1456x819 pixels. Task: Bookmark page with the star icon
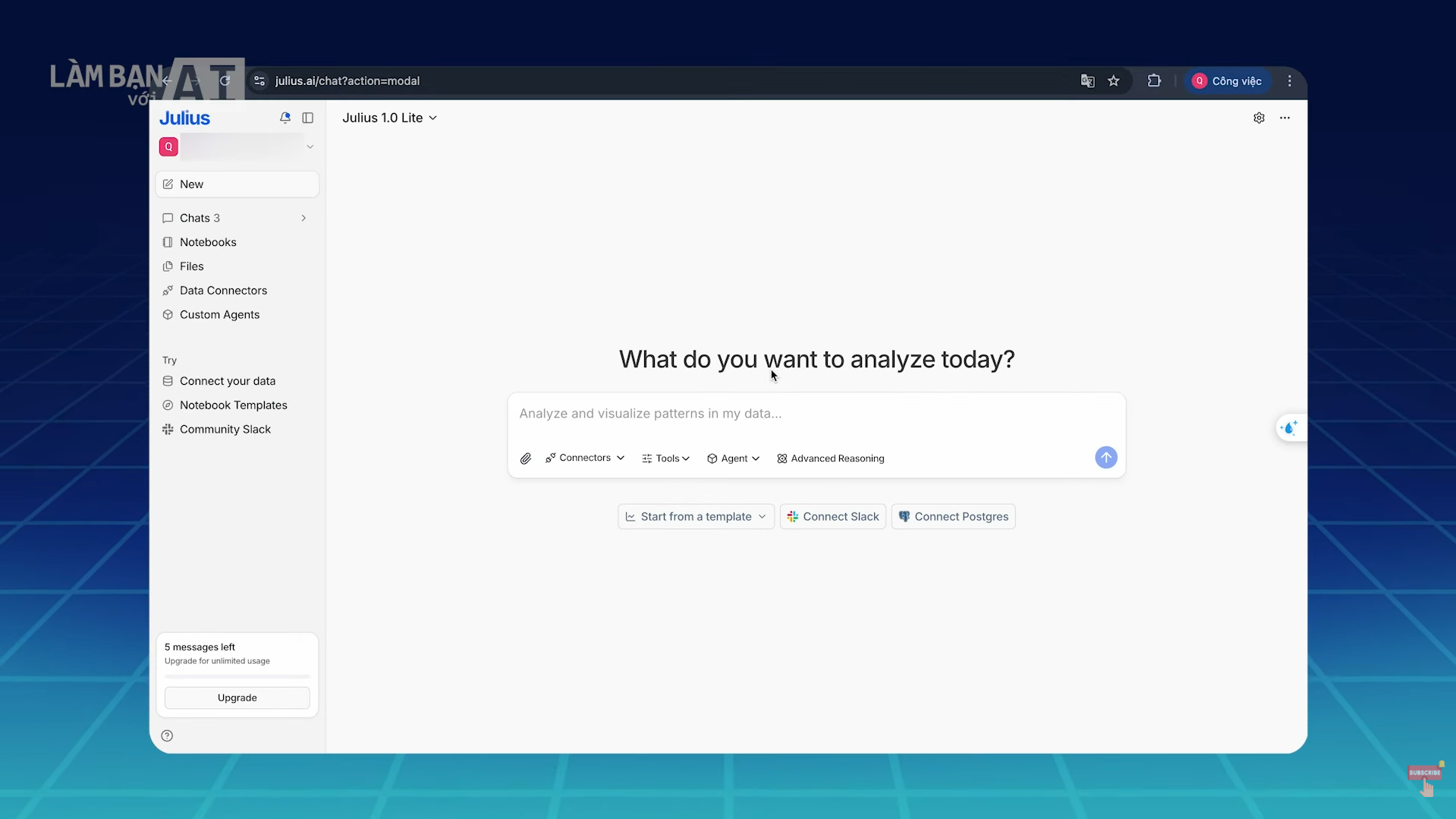point(1113,81)
